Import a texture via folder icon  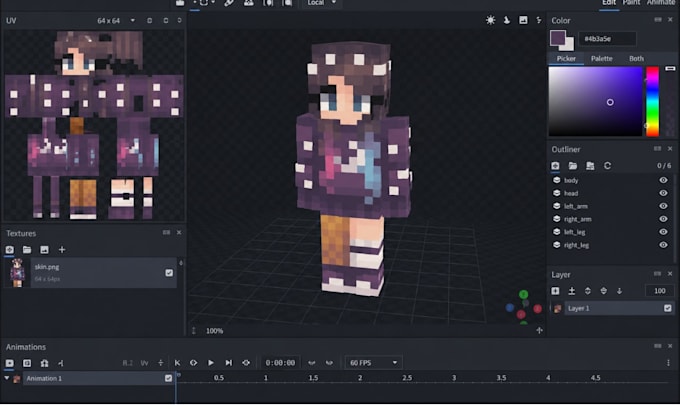click(27, 249)
